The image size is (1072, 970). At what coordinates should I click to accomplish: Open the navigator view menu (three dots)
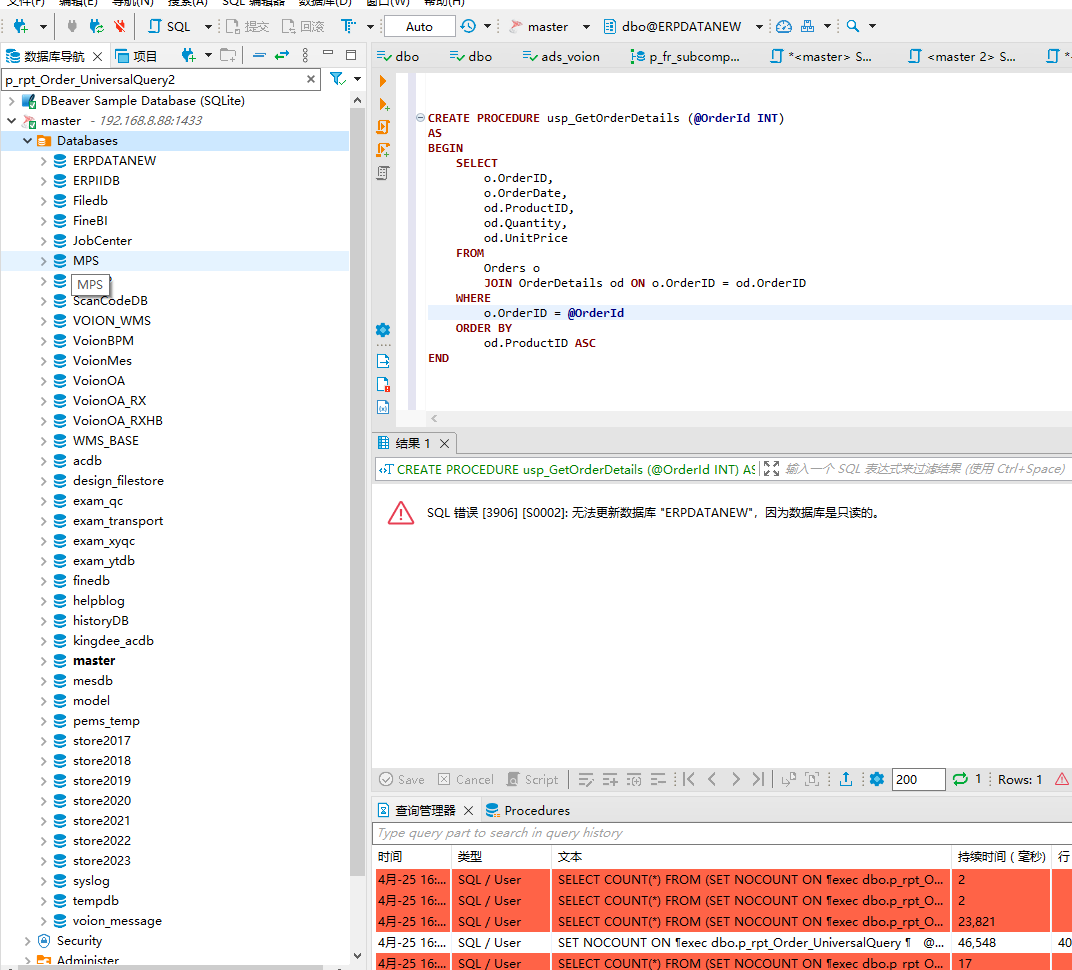click(x=305, y=55)
